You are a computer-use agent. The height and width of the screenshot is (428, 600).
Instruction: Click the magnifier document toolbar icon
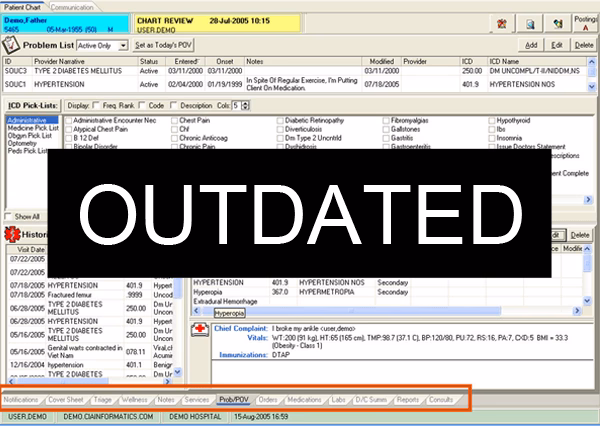point(530,24)
